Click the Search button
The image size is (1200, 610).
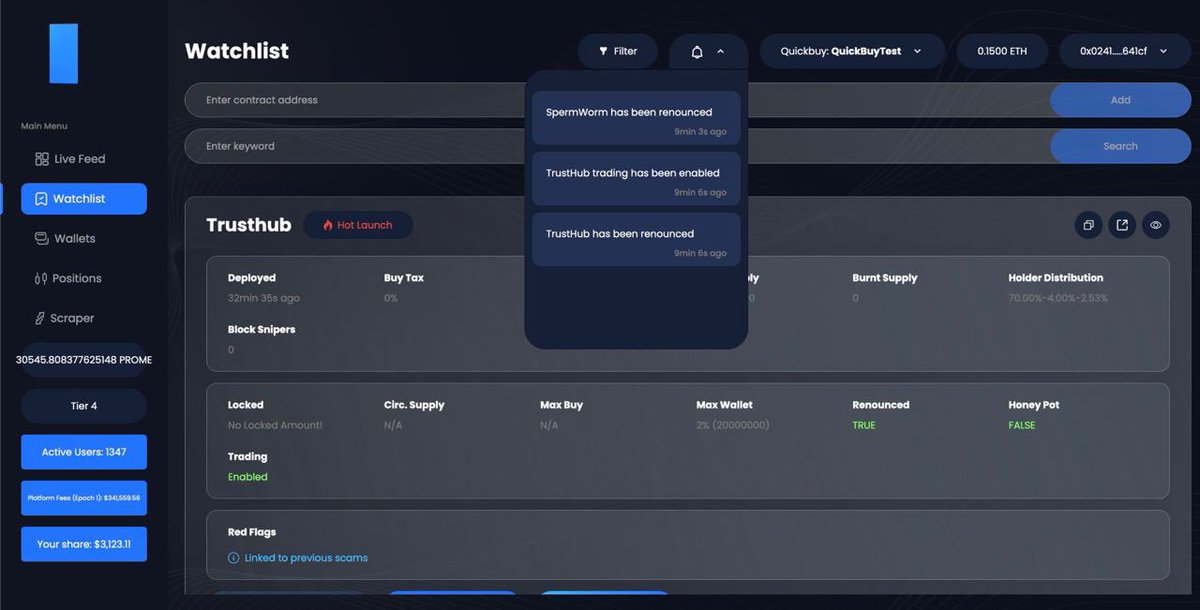pyautogui.click(x=1120, y=145)
